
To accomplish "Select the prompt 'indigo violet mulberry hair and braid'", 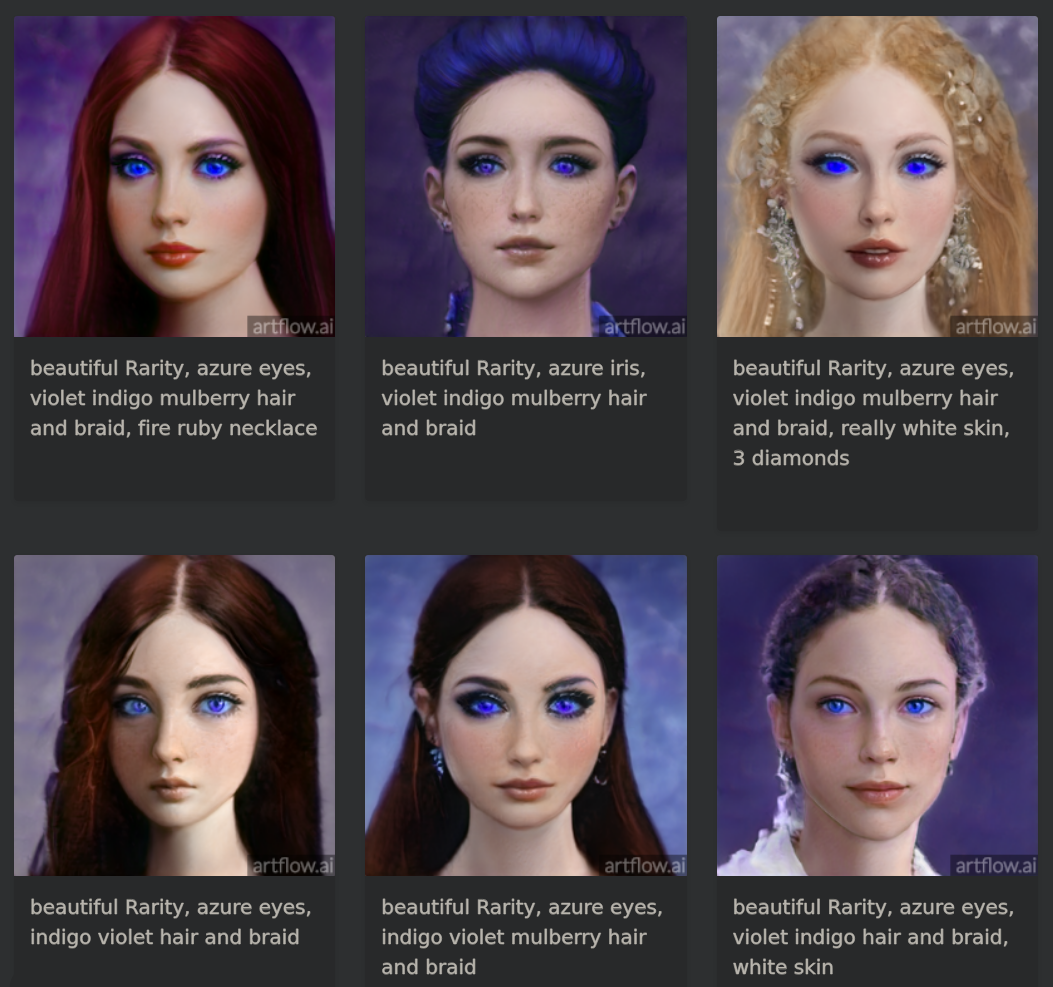I will [x=522, y=937].
